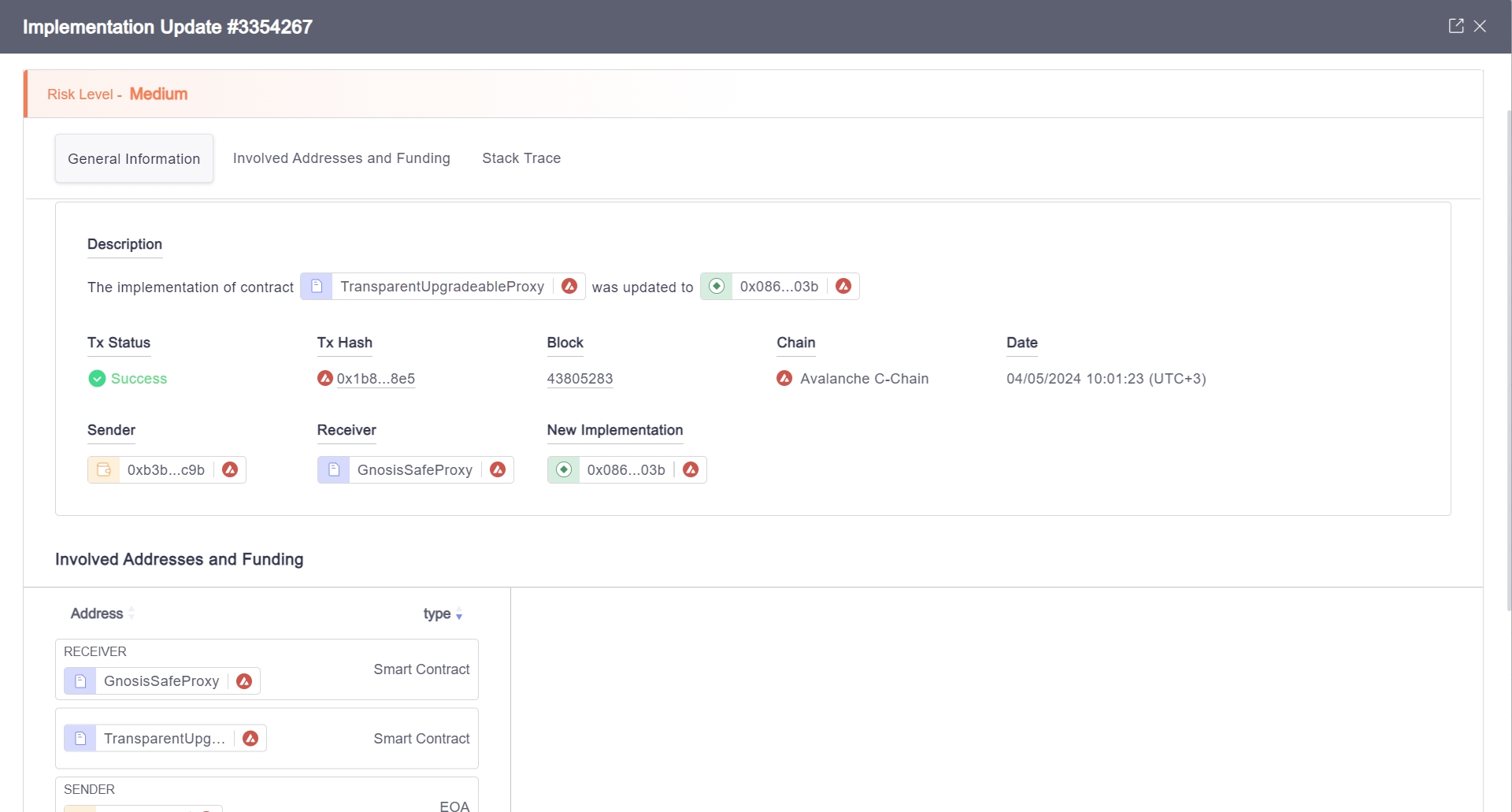This screenshot has height=812, width=1512.
Task: Click Avalanche icon beside Receiver GnosisSafeProxy
Action: [498, 469]
